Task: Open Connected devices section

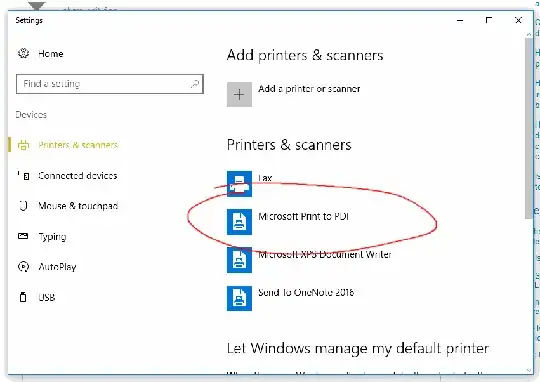Action: click(77, 176)
